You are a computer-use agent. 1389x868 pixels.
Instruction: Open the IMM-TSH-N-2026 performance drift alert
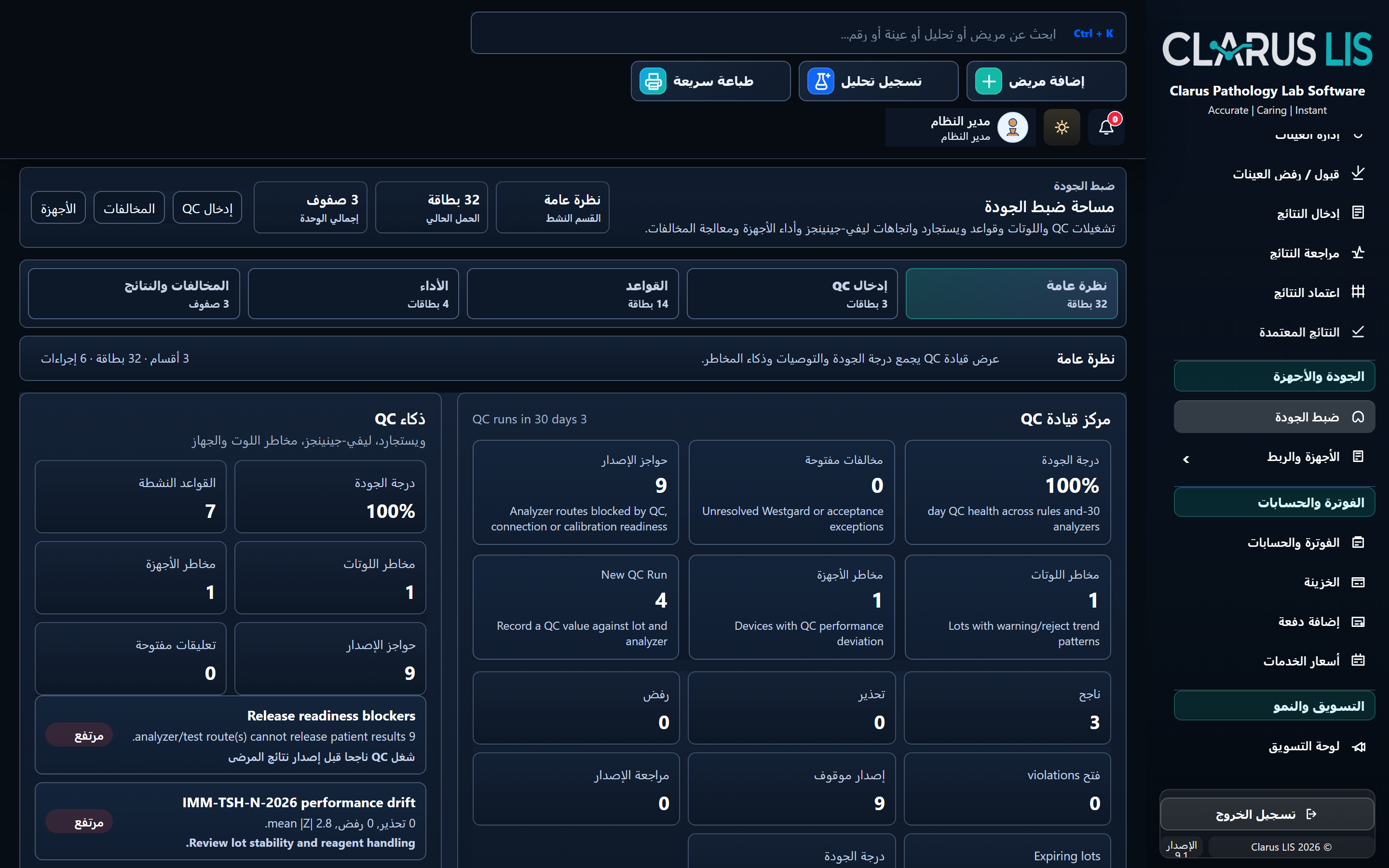(x=230, y=822)
